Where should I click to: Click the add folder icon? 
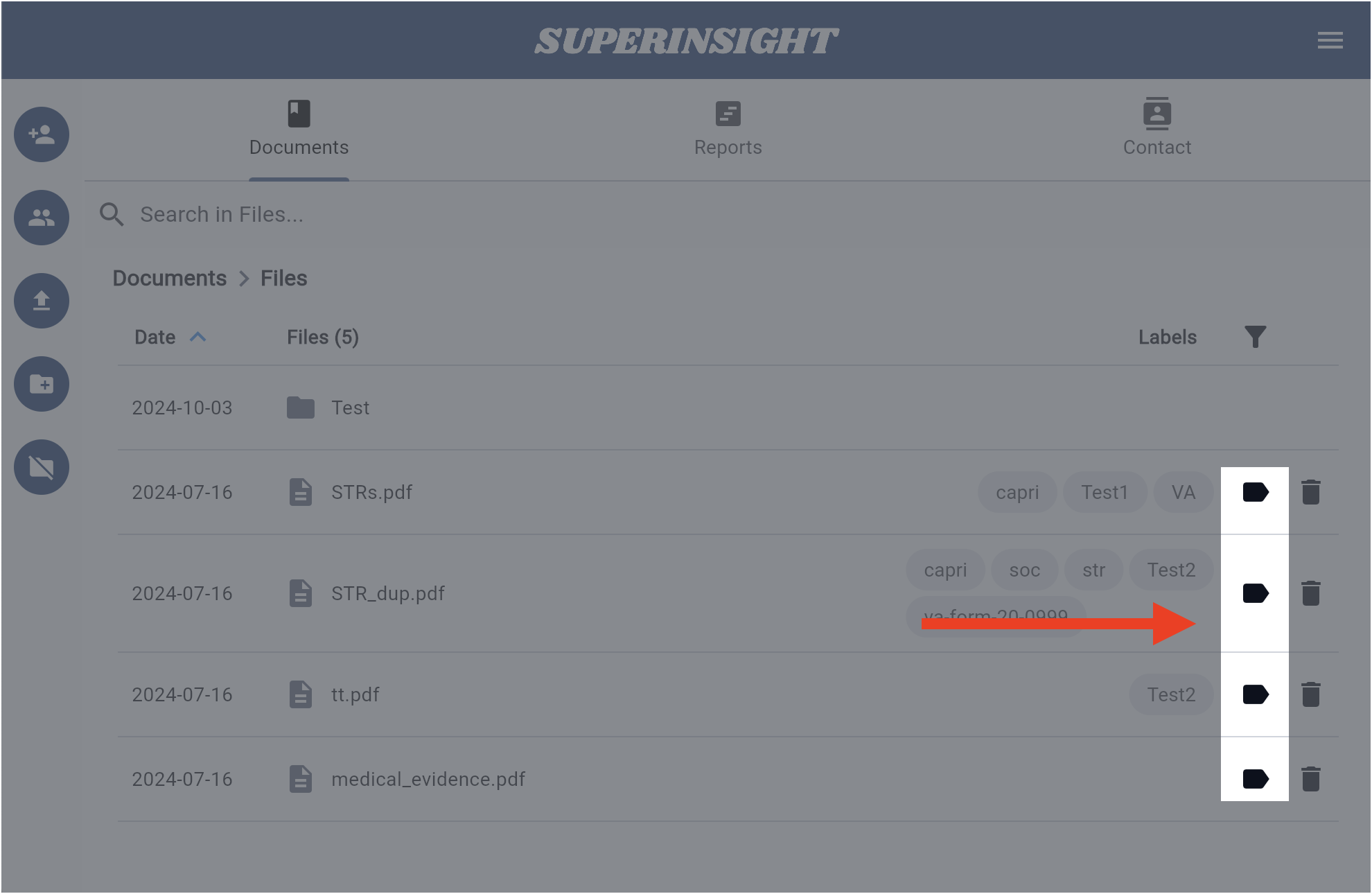(42, 384)
